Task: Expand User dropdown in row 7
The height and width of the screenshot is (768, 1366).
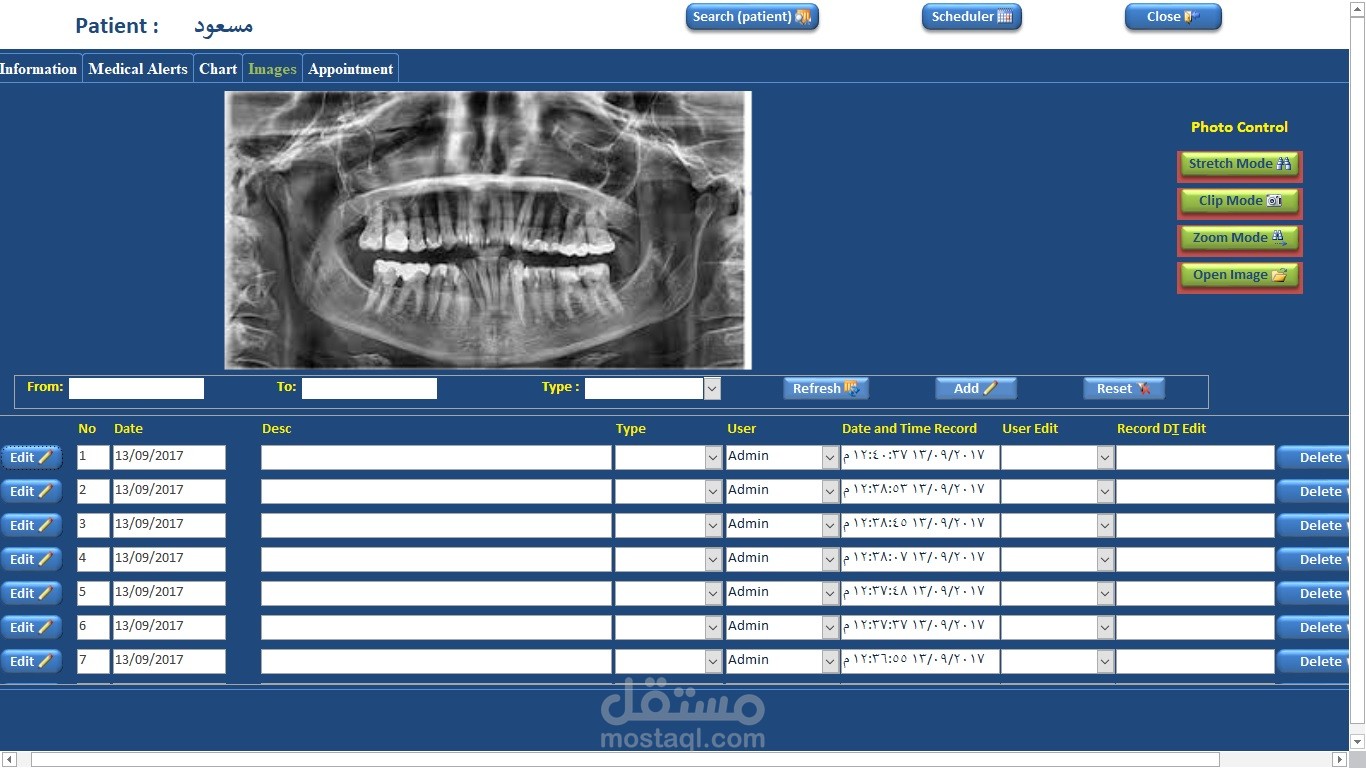Action: pos(830,661)
